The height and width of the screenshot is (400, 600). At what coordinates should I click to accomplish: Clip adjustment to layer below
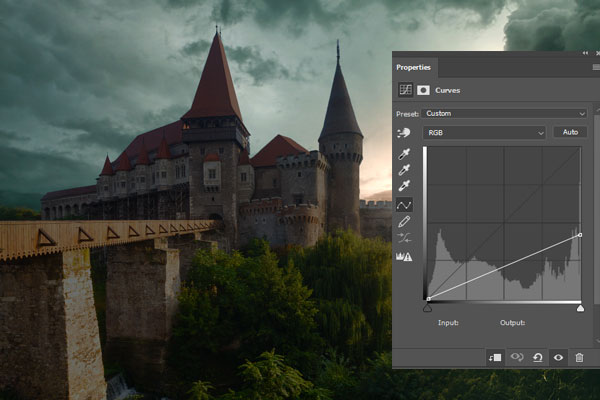(x=495, y=358)
